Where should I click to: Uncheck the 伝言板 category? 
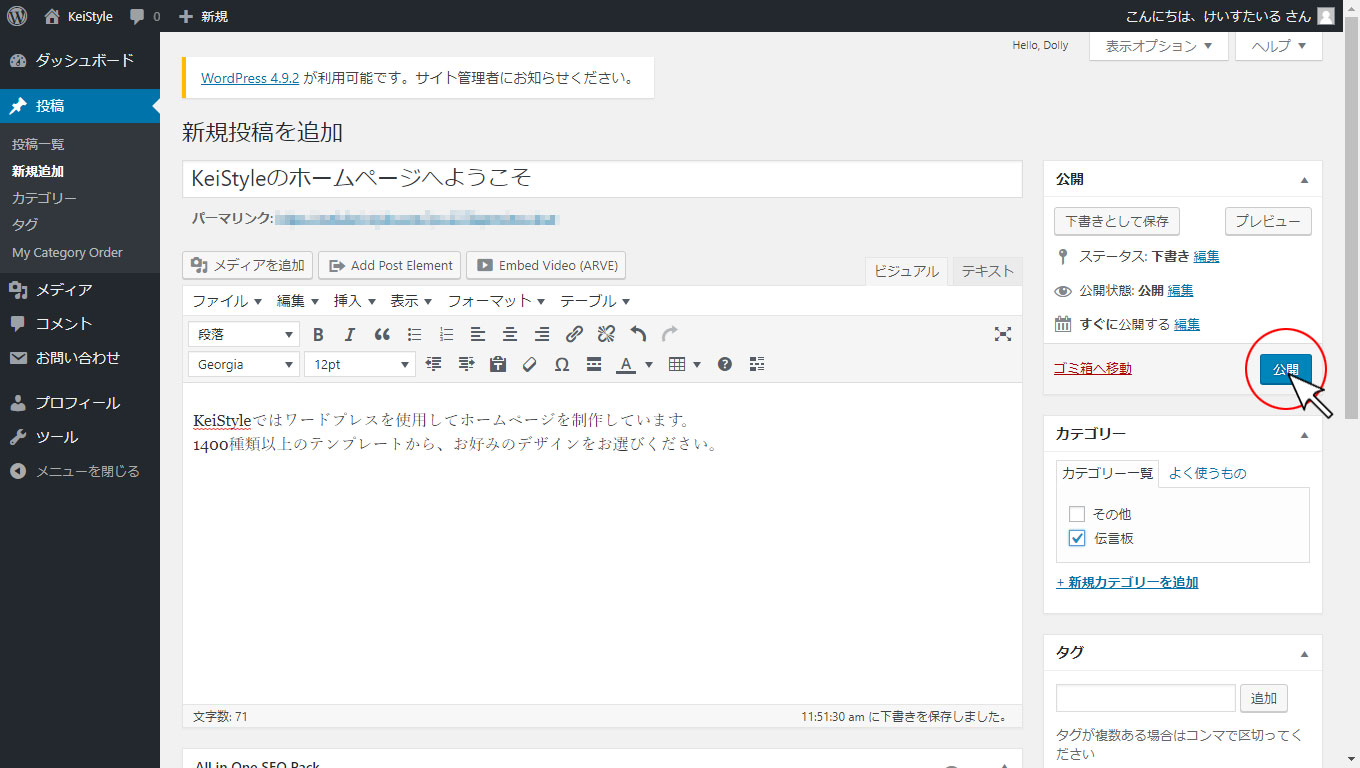tap(1077, 538)
